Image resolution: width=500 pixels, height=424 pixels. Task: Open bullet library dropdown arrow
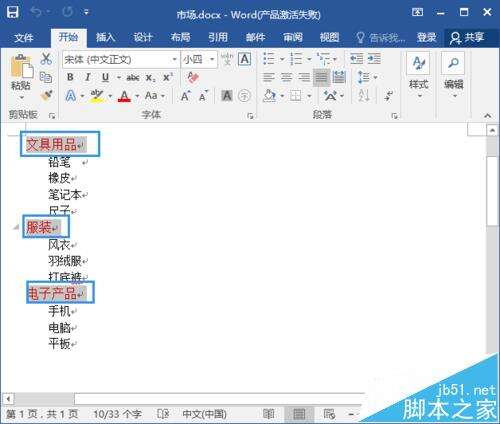(x=282, y=59)
